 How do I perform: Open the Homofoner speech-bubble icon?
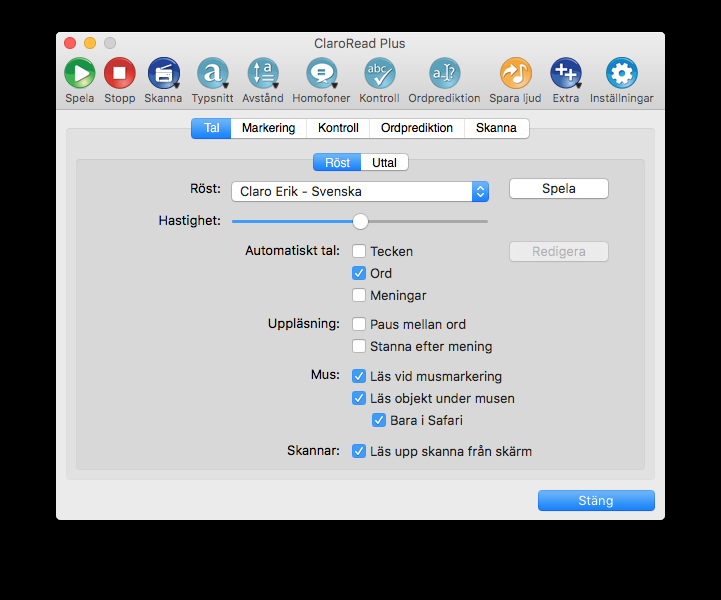[x=321, y=73]
